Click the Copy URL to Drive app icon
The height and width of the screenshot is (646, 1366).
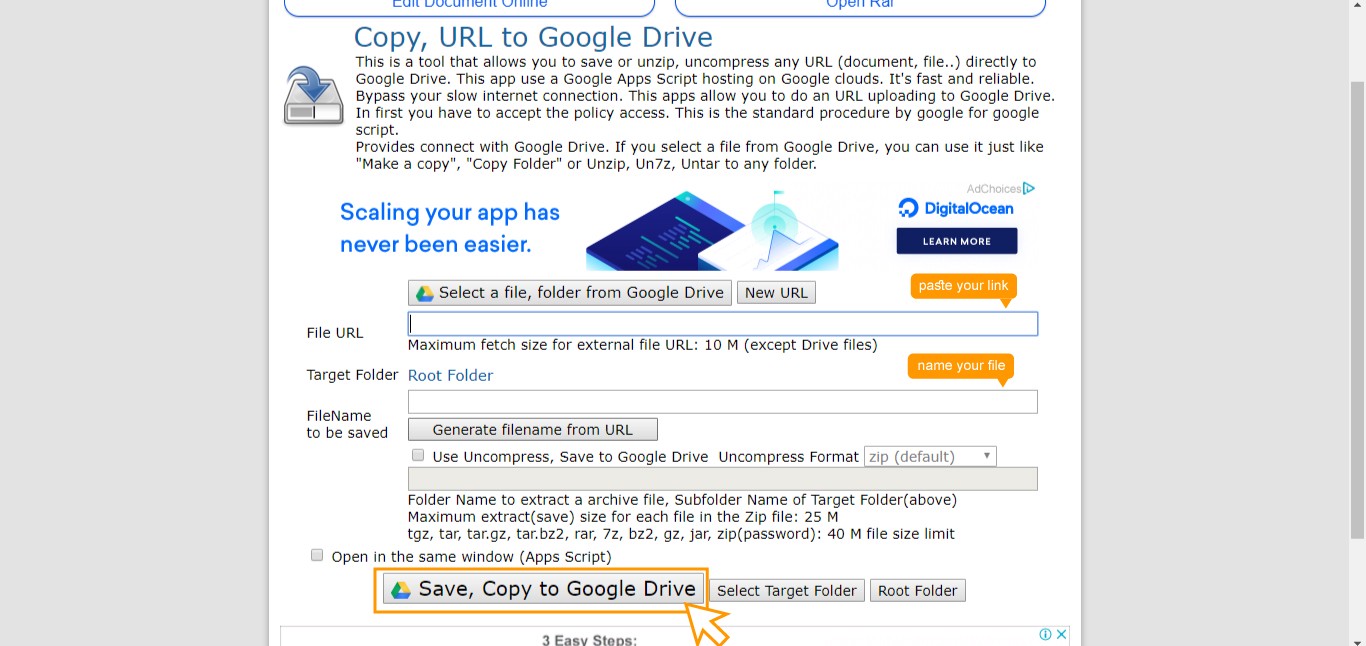[314, 96]
